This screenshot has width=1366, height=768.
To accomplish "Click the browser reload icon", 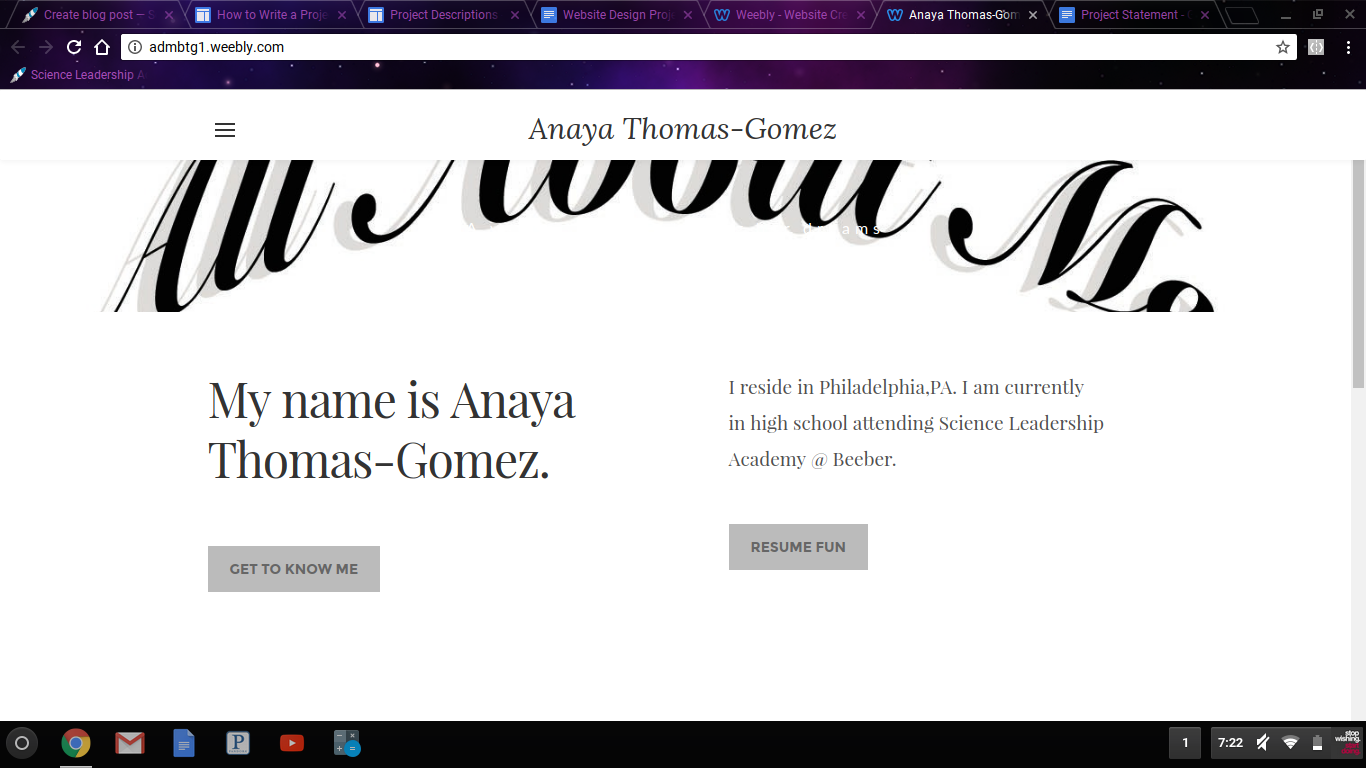I will pyautogui.click(x=74, y=47).
